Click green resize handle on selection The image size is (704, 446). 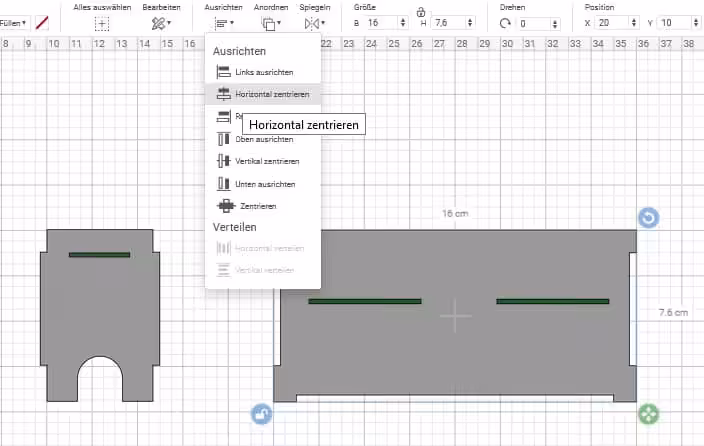648,413
